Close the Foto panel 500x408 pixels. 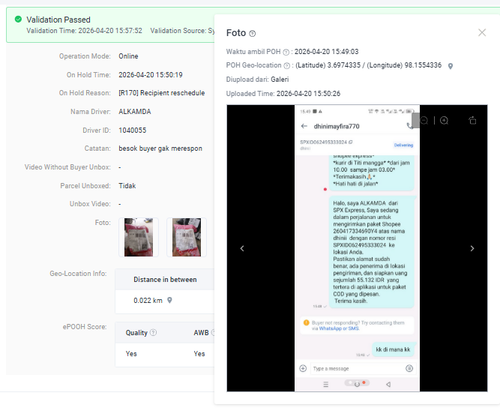point(482,33)
